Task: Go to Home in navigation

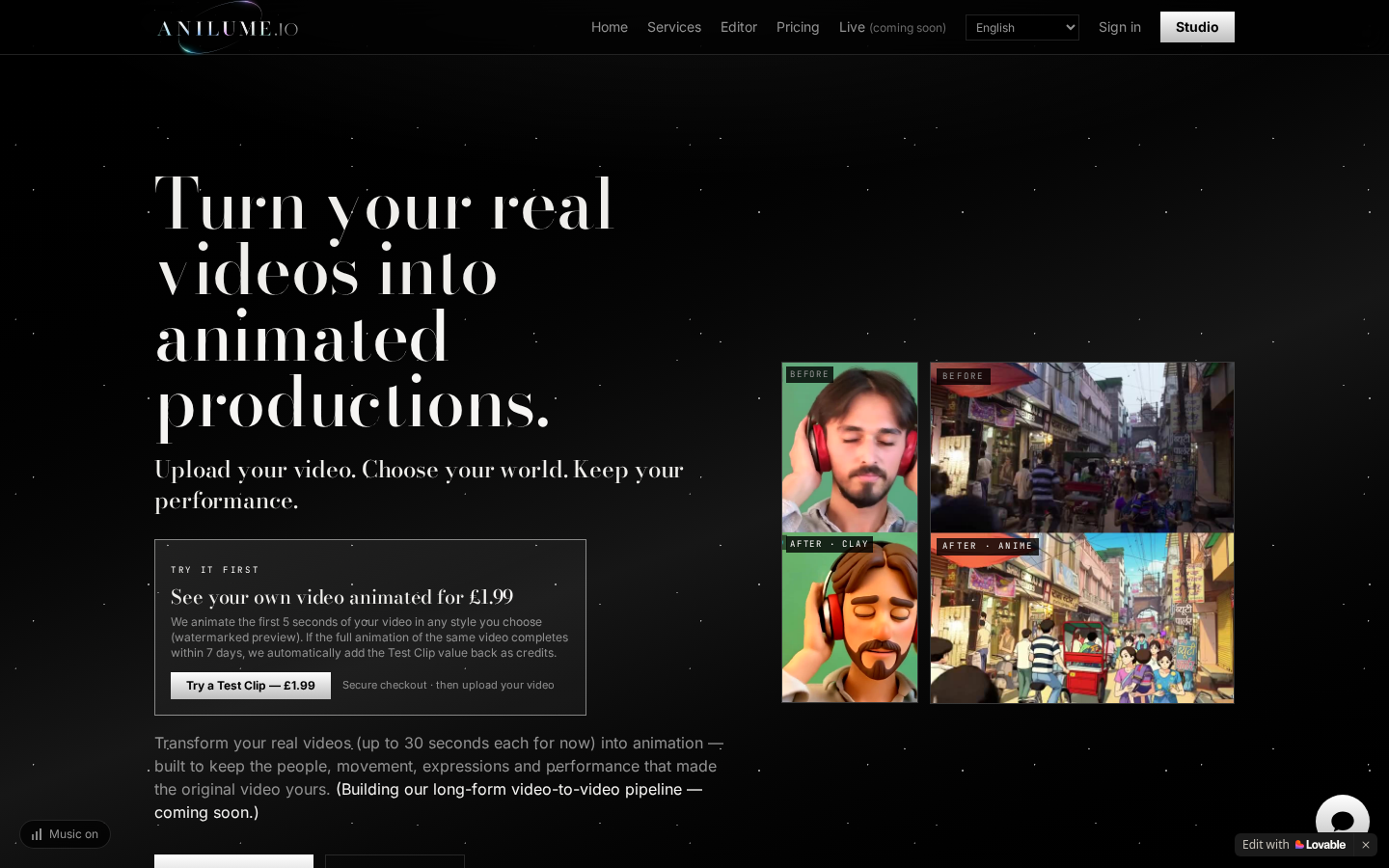Action: tap(610, 27)
